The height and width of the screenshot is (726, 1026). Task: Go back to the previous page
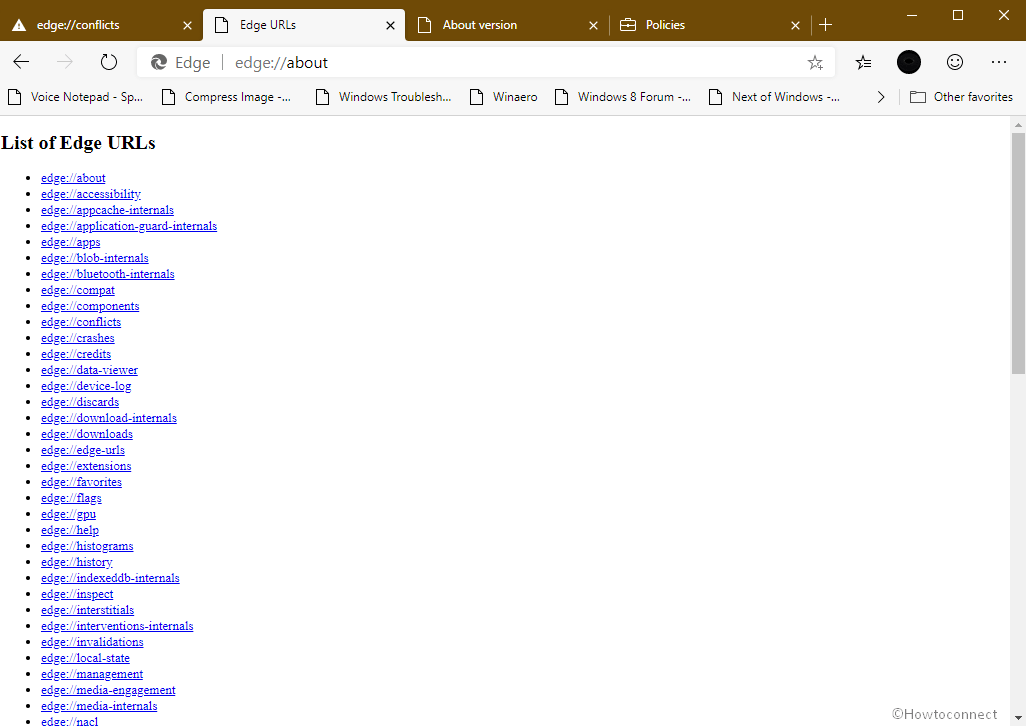(x=21, y=62)
